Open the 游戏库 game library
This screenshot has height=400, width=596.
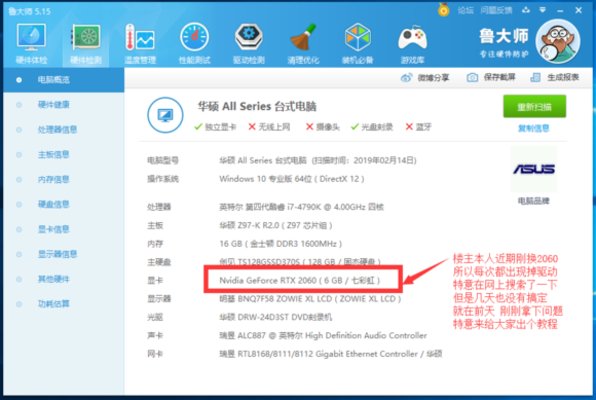point(412,43)
